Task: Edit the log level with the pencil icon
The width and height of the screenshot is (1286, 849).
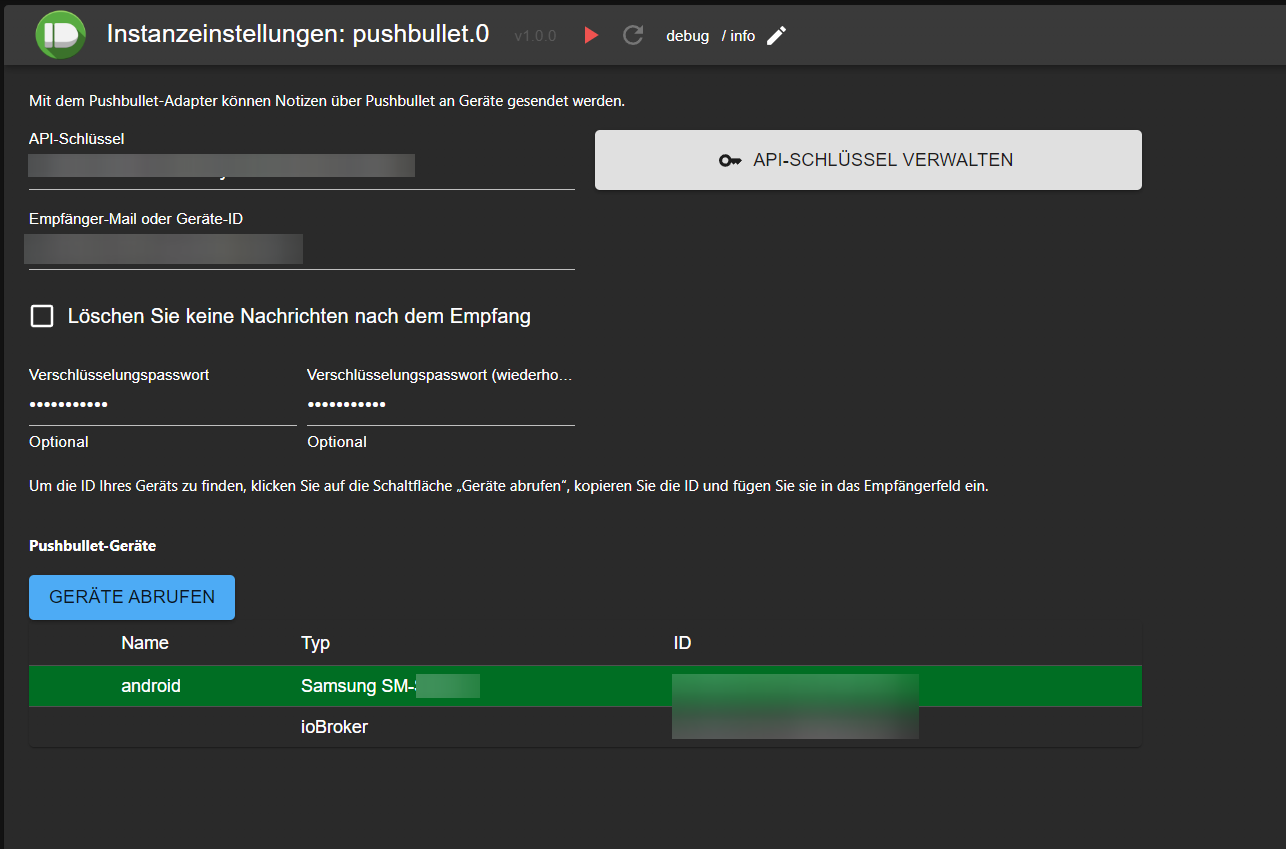Action: coord(776,36)
